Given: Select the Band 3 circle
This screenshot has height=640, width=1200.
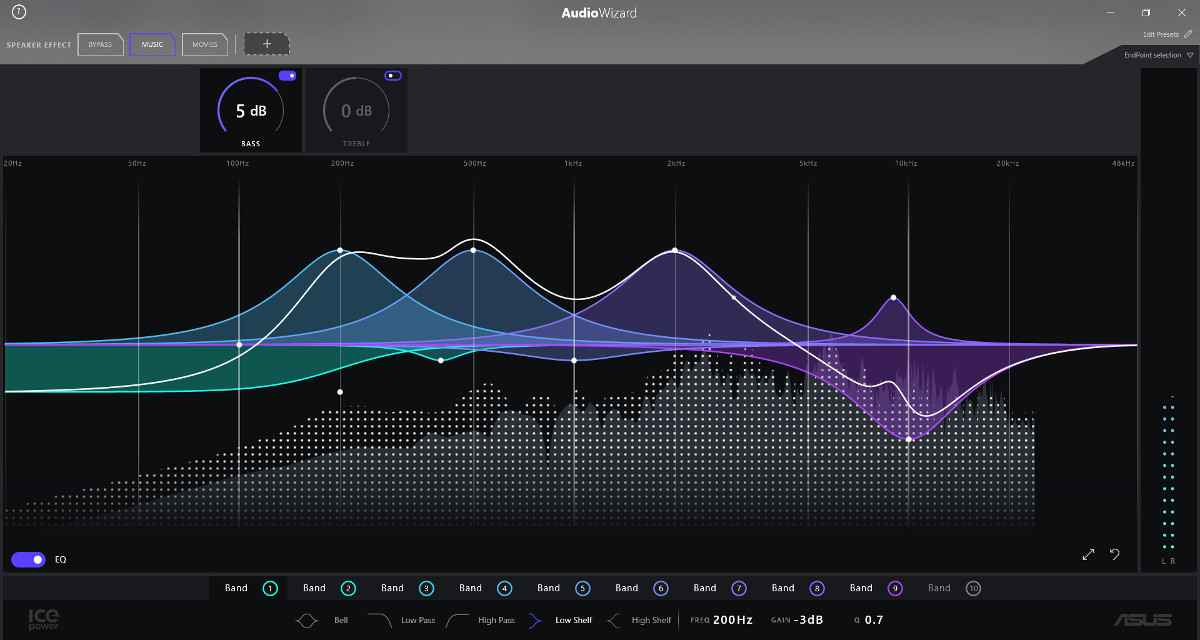Looking at the screenshot, I should pos(426,588).
